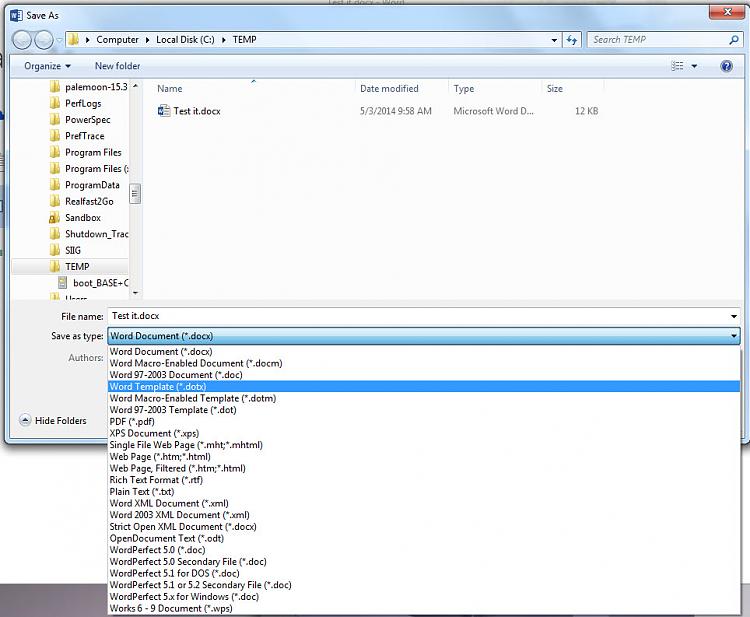Click TEMP in the address breadcrumb
The height and width of the screenshot is (617, 750).
point(244,40)
